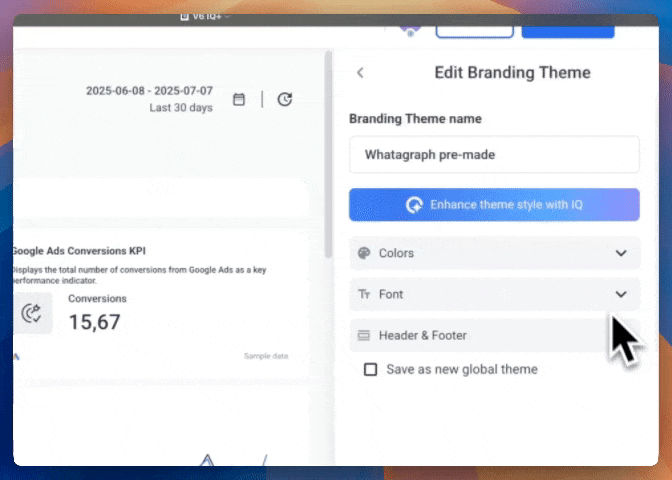Viewport: 672px width, 480px height.
Task: Click the KPI widget description text
Action: [139, 275]
